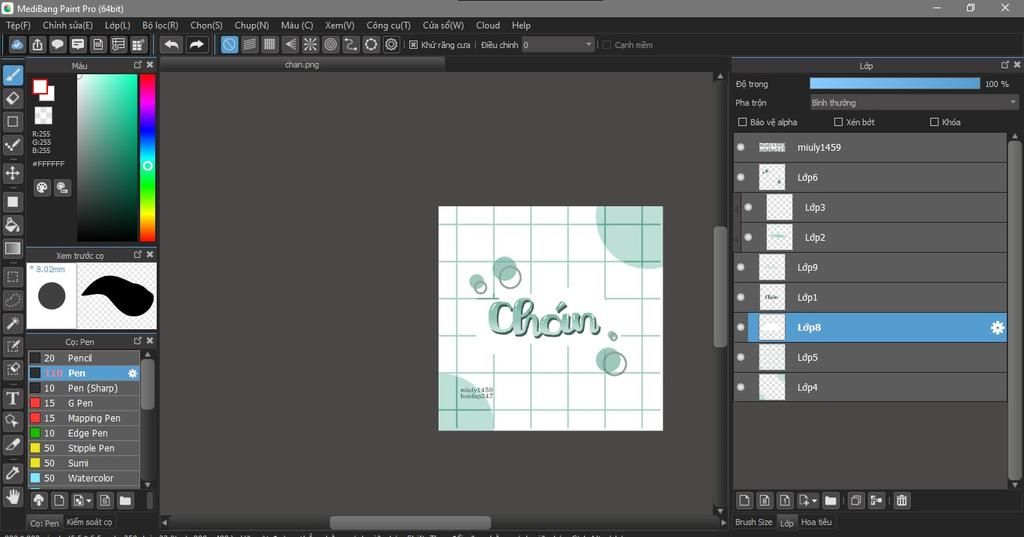
Task: Click the white foreground color swatch
Action: coord(40,87)
